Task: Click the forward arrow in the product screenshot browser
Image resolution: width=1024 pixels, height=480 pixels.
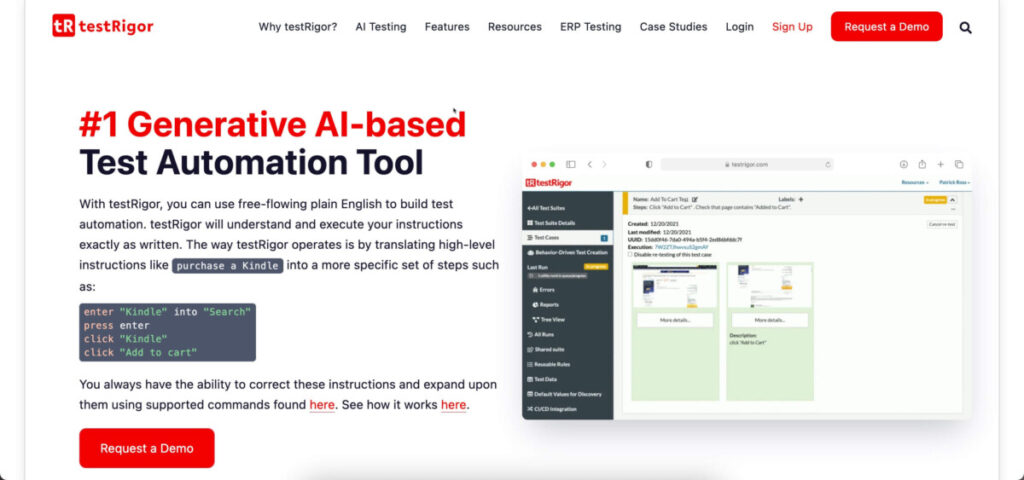Action: click(604, 165)
